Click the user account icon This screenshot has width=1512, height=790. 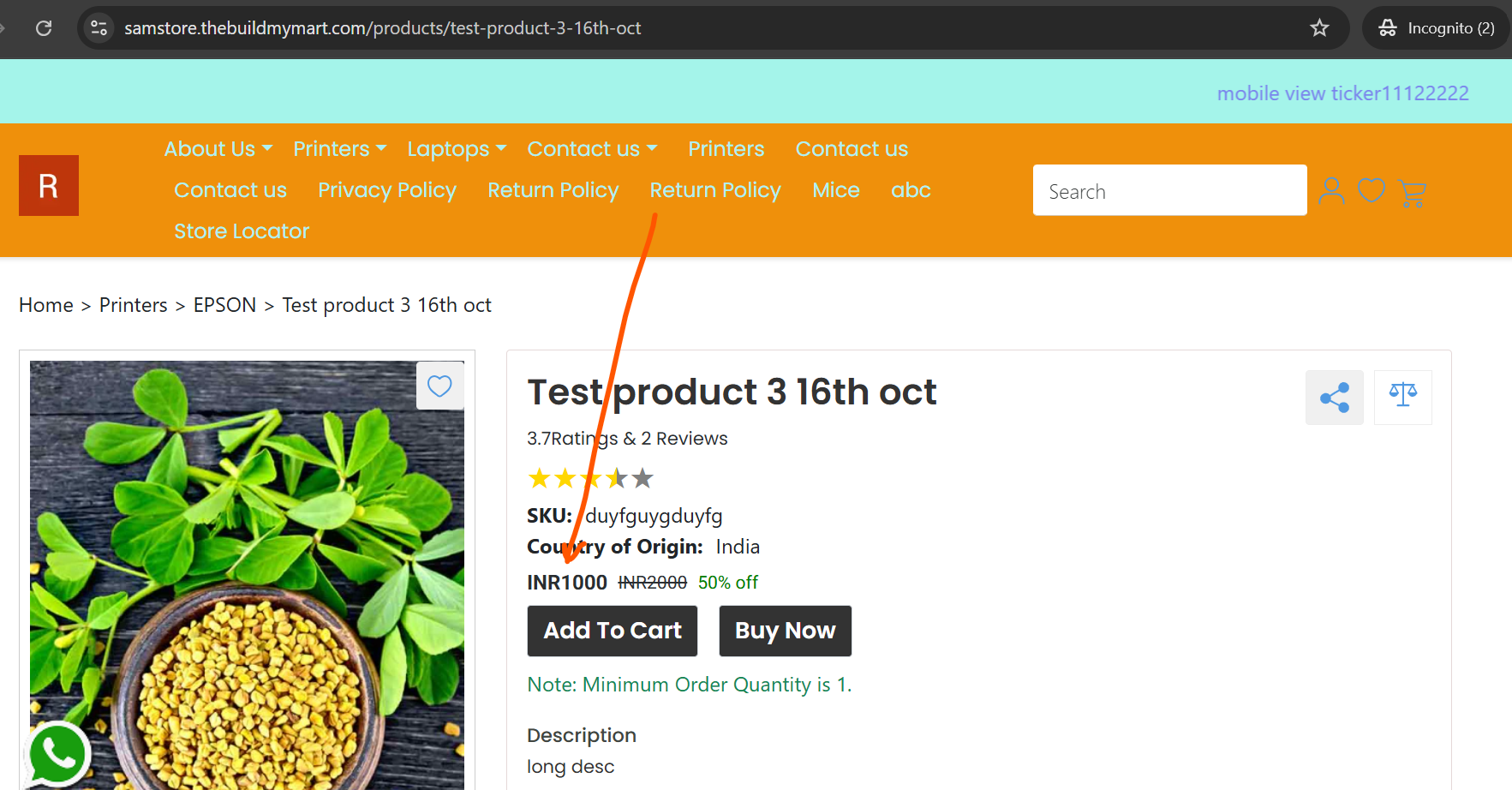[1331, 190]
